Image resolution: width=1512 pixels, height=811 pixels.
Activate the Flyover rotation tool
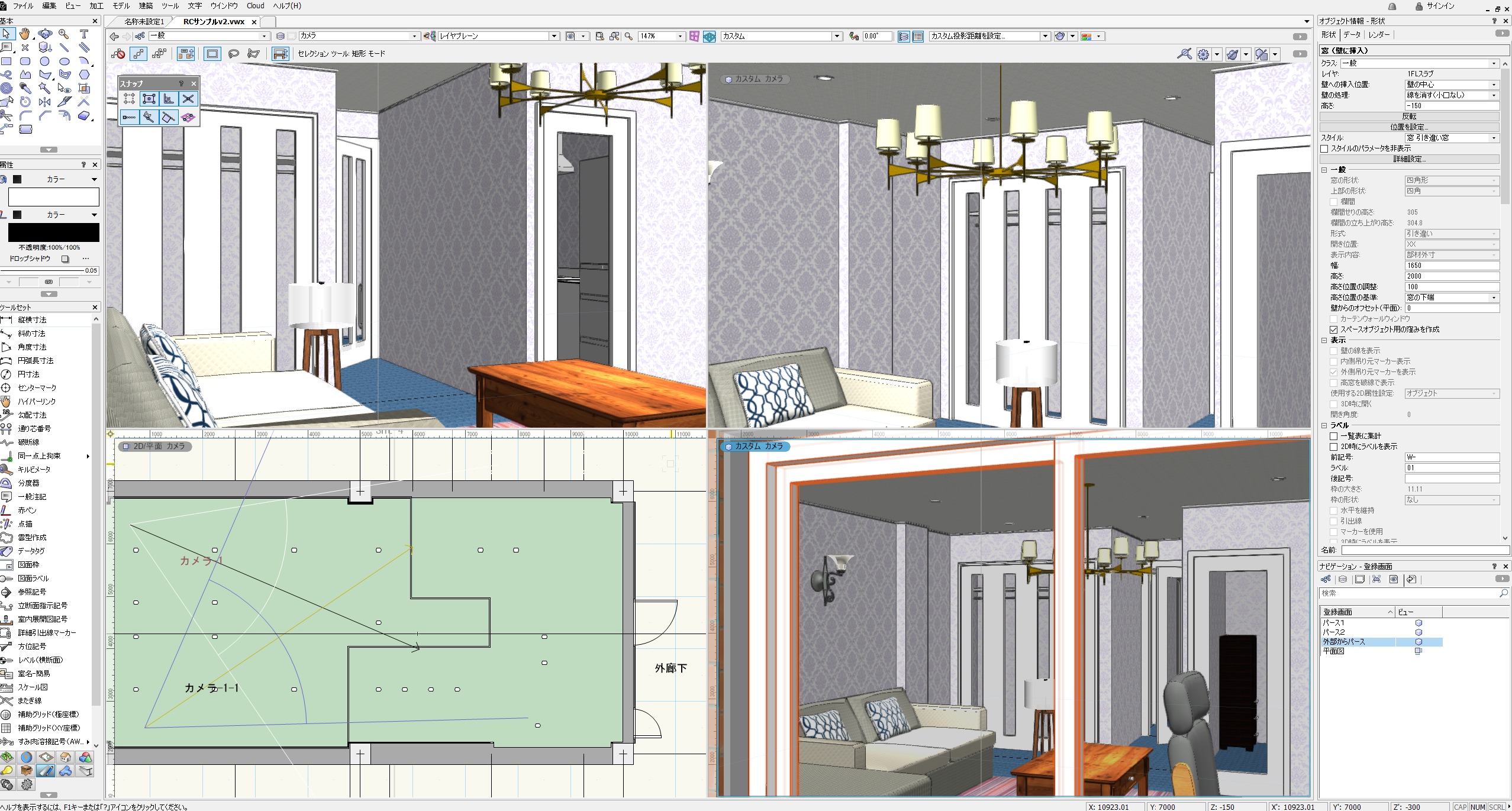45,34
